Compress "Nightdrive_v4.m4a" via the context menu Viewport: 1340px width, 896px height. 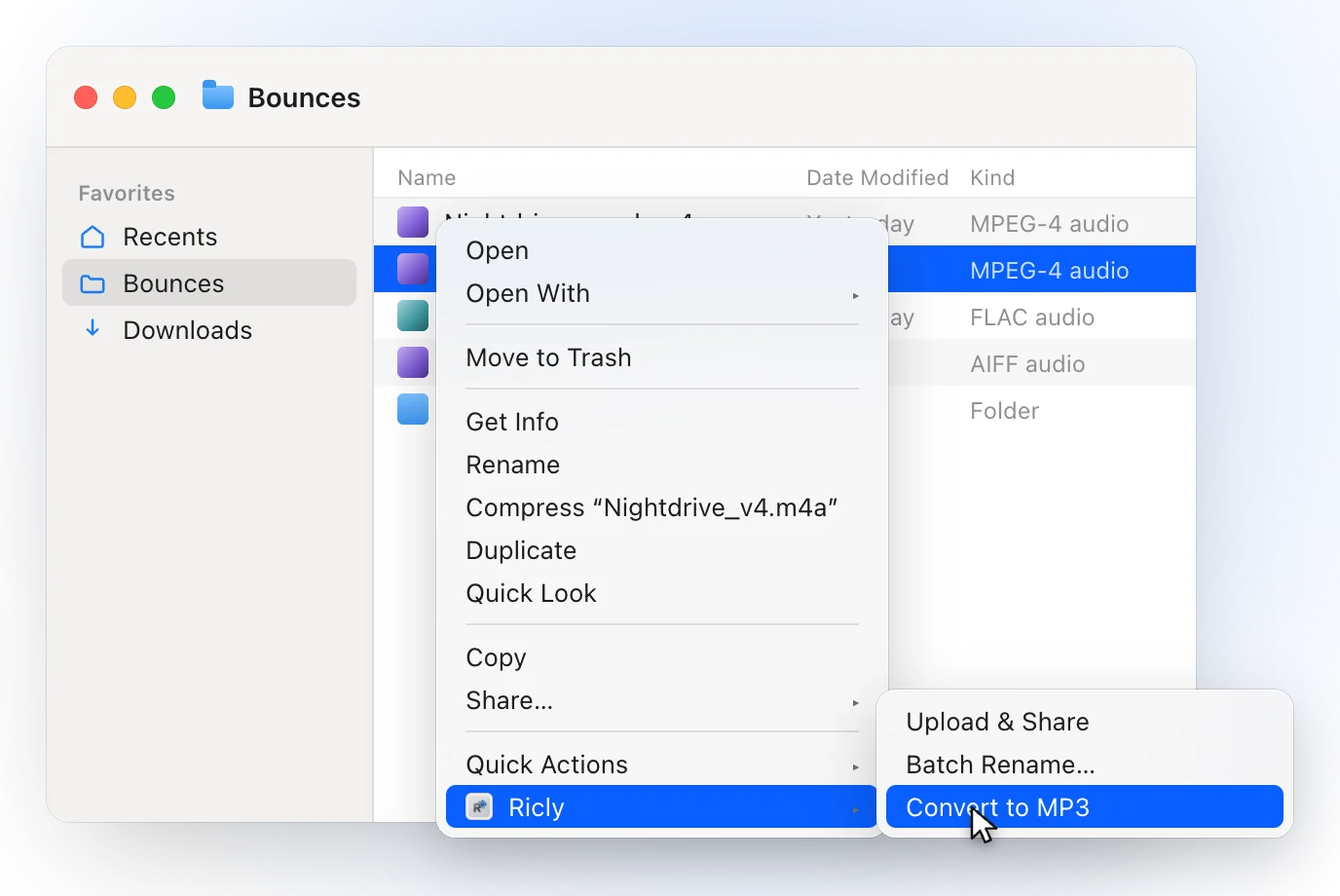[x=662, y=507]
